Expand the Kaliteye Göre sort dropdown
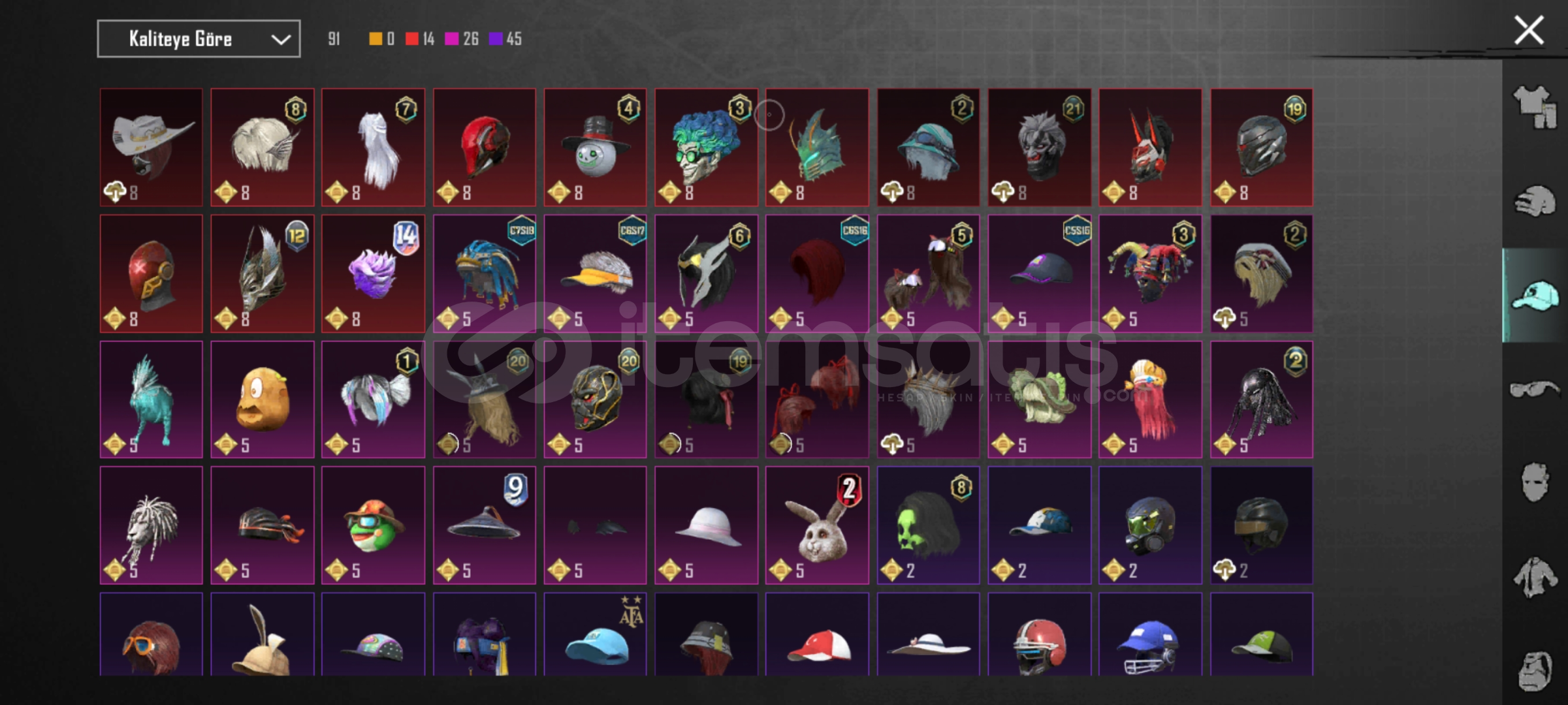Image resolution: width=1568 pixels, height=705 pixels. (x=199, y=39)
